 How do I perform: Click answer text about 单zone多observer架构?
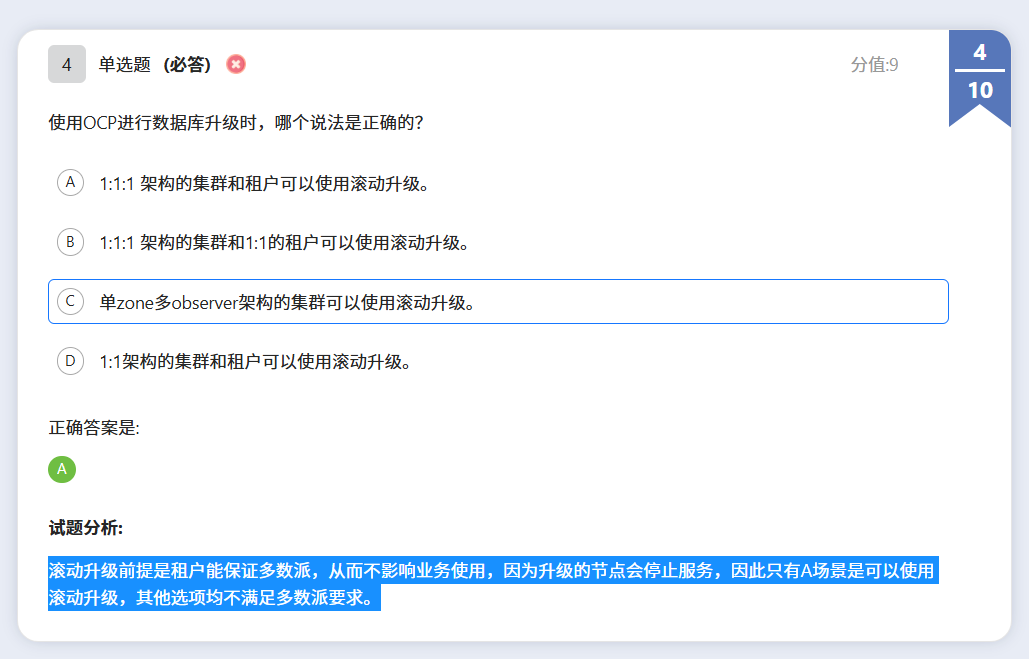point(287,303)
